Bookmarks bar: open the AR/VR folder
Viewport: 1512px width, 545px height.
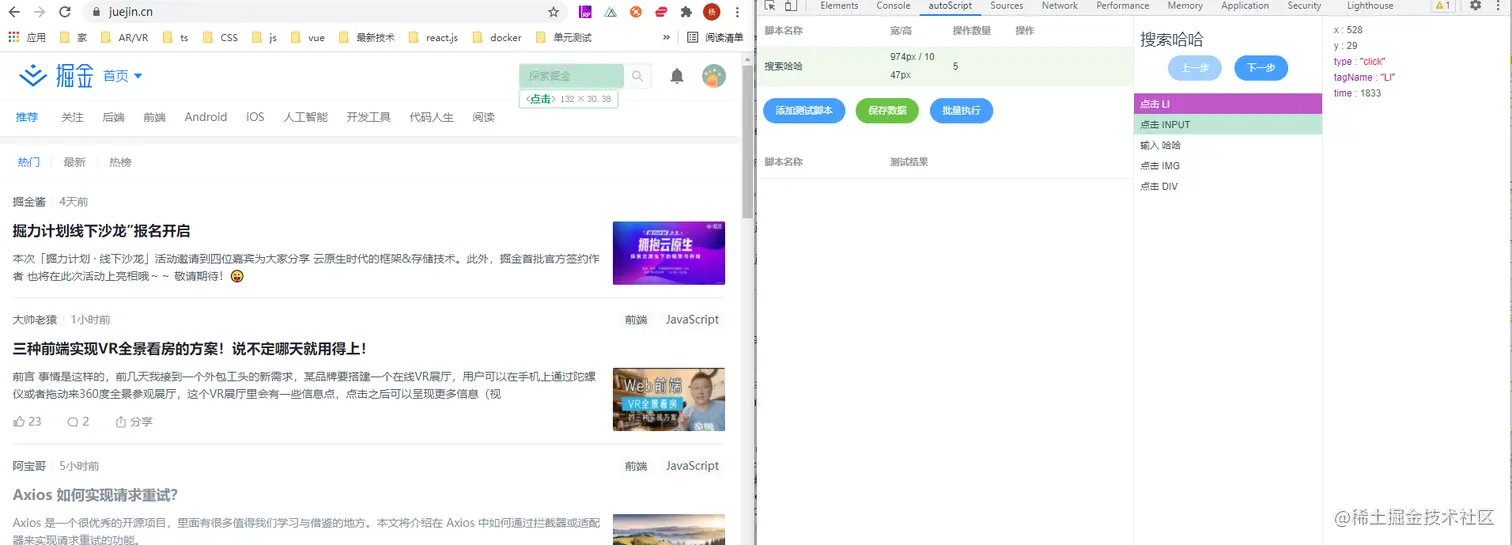(127, 37)
